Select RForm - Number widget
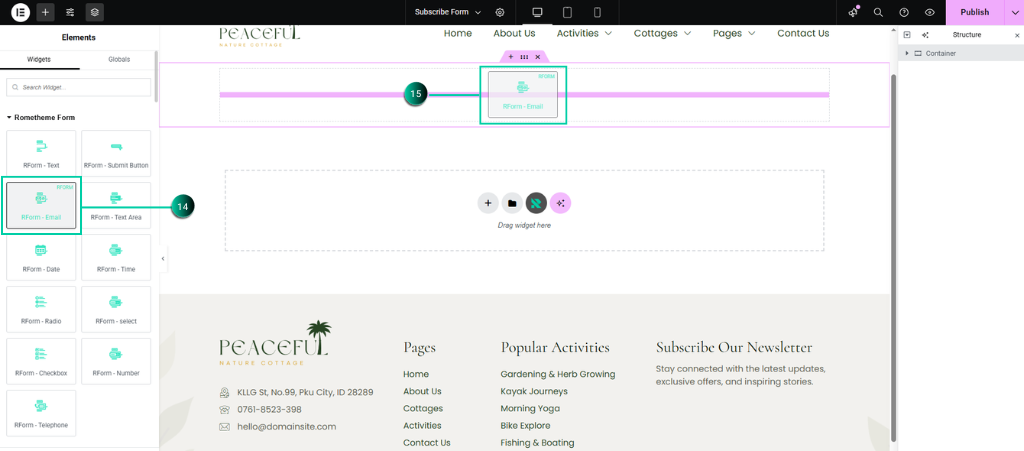The height and width of the screenshot is (451, 1024). click(x=116, y=361)
